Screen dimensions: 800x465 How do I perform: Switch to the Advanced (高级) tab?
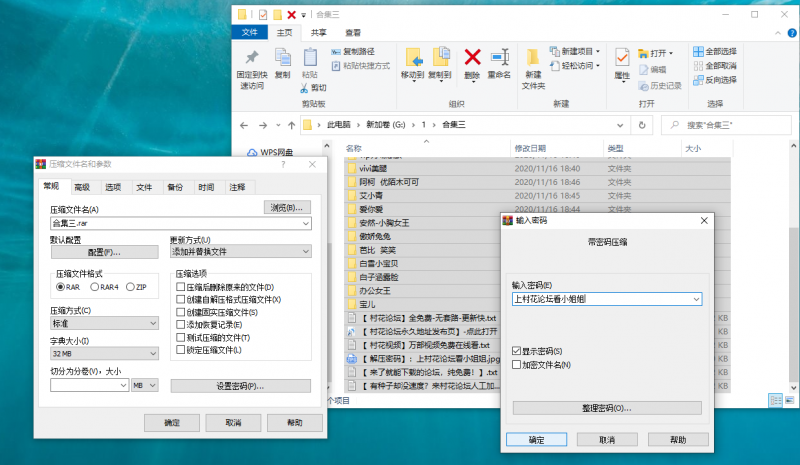pos(82,187)
